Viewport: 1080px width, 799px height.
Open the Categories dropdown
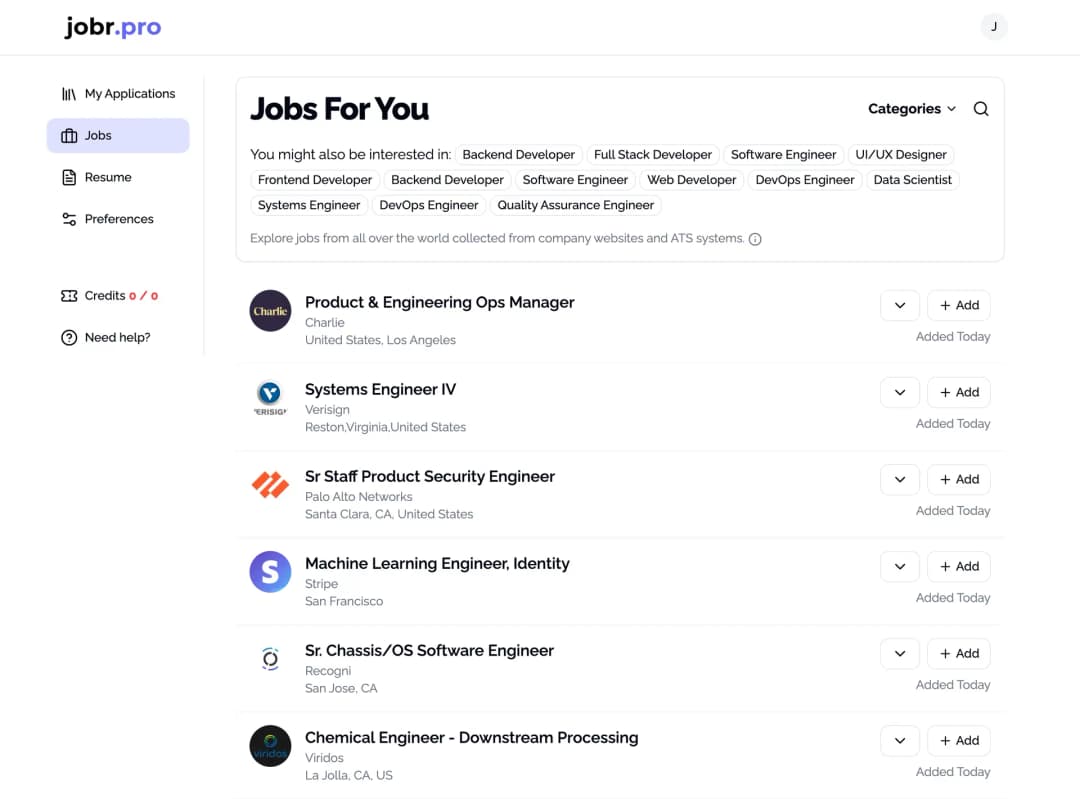[910, 108]
